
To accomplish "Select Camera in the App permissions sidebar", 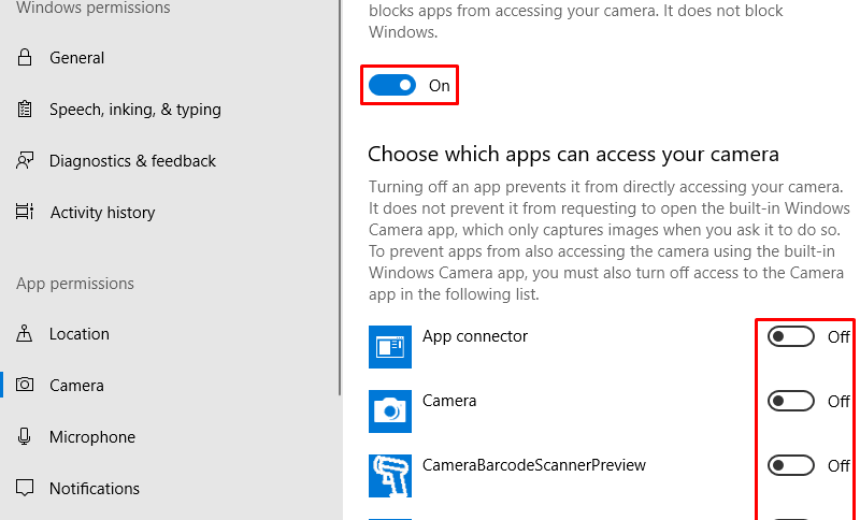I will (76, 385).
